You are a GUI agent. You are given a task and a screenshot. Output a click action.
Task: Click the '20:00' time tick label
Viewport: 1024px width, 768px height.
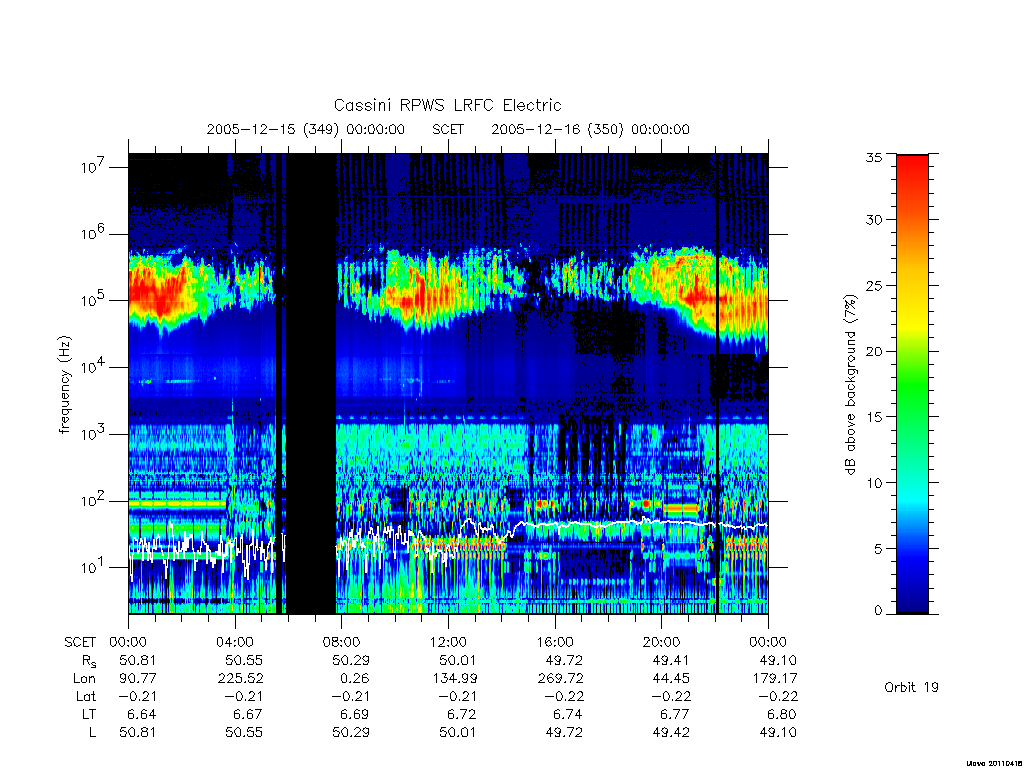point(661,642)
